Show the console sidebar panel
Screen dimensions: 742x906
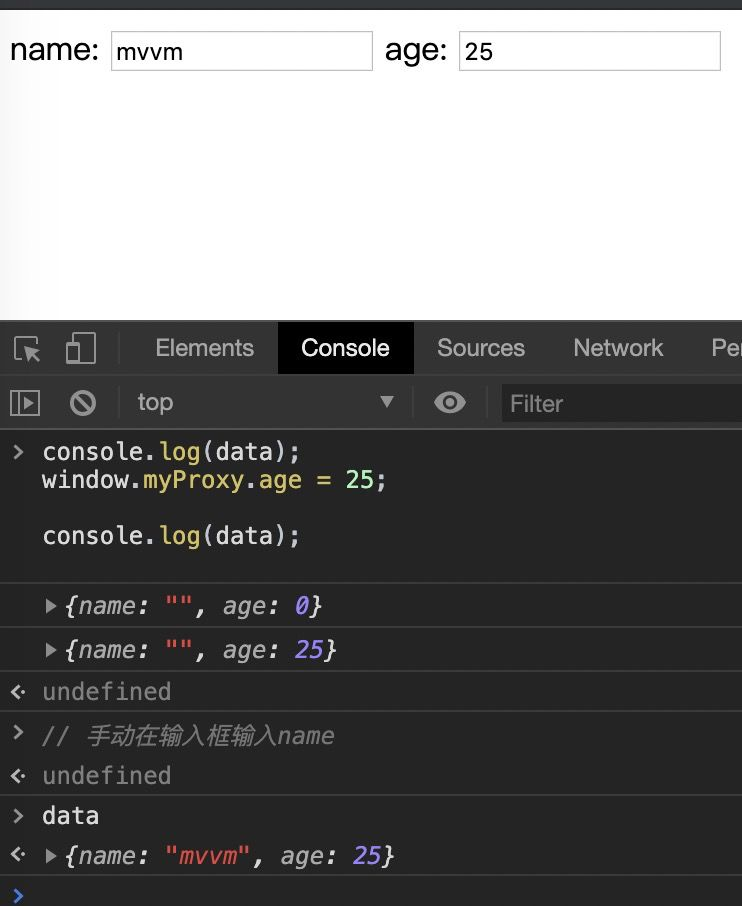pos(25,403)
